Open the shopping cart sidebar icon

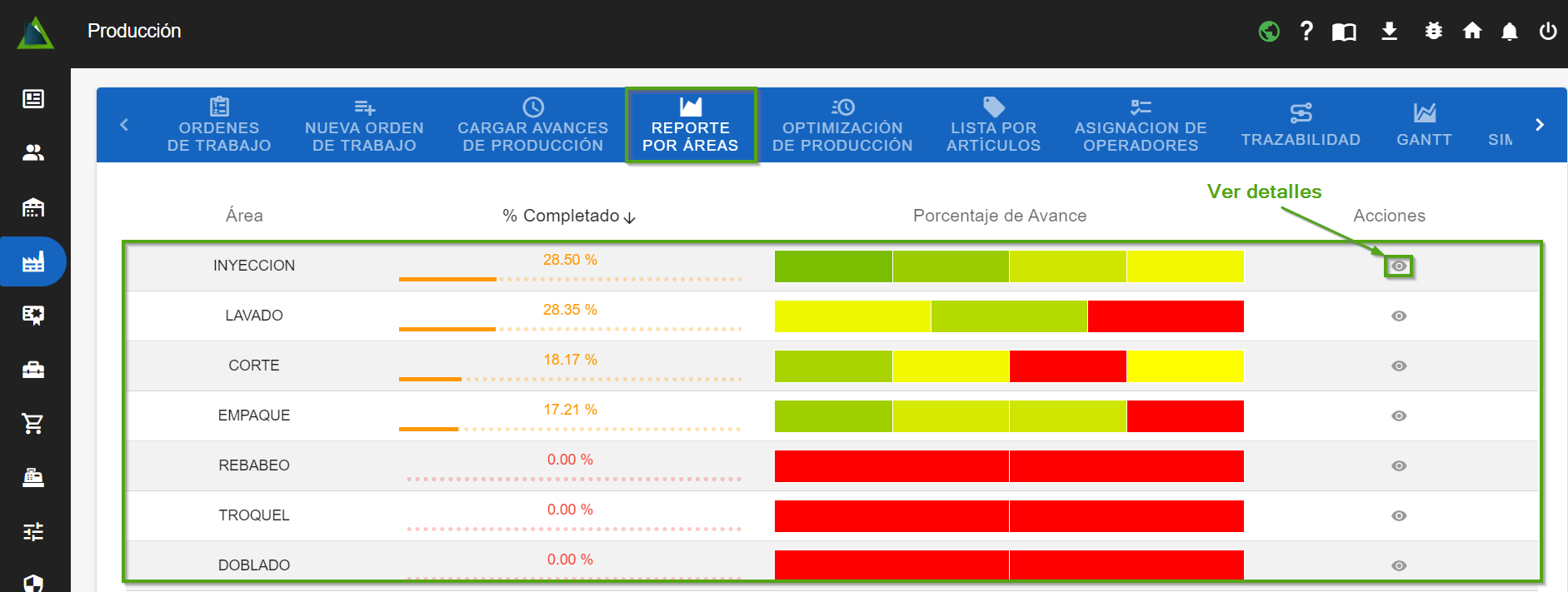point(33,424)
